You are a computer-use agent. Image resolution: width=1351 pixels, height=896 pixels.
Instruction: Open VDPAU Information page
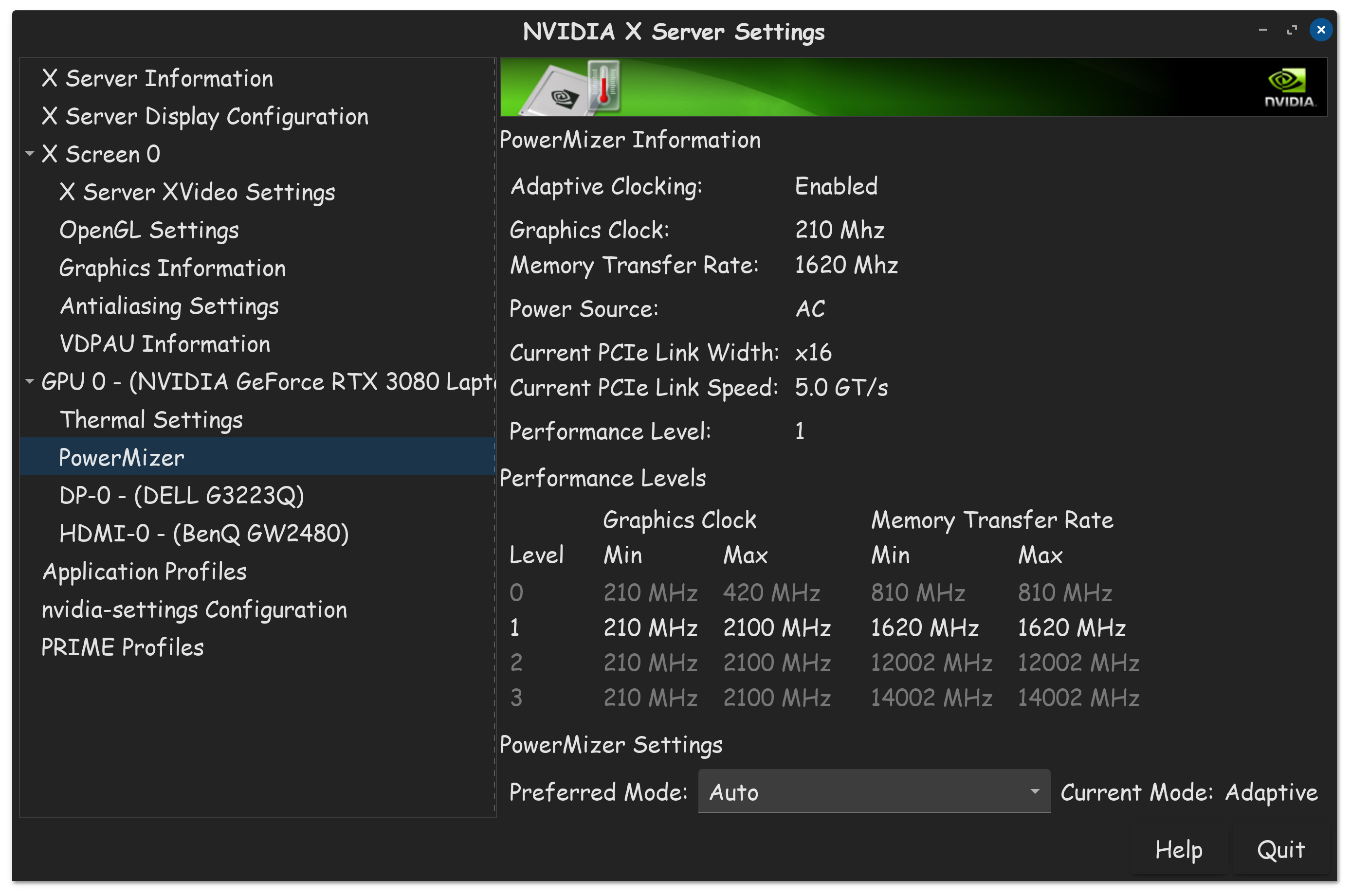[164, 343]
